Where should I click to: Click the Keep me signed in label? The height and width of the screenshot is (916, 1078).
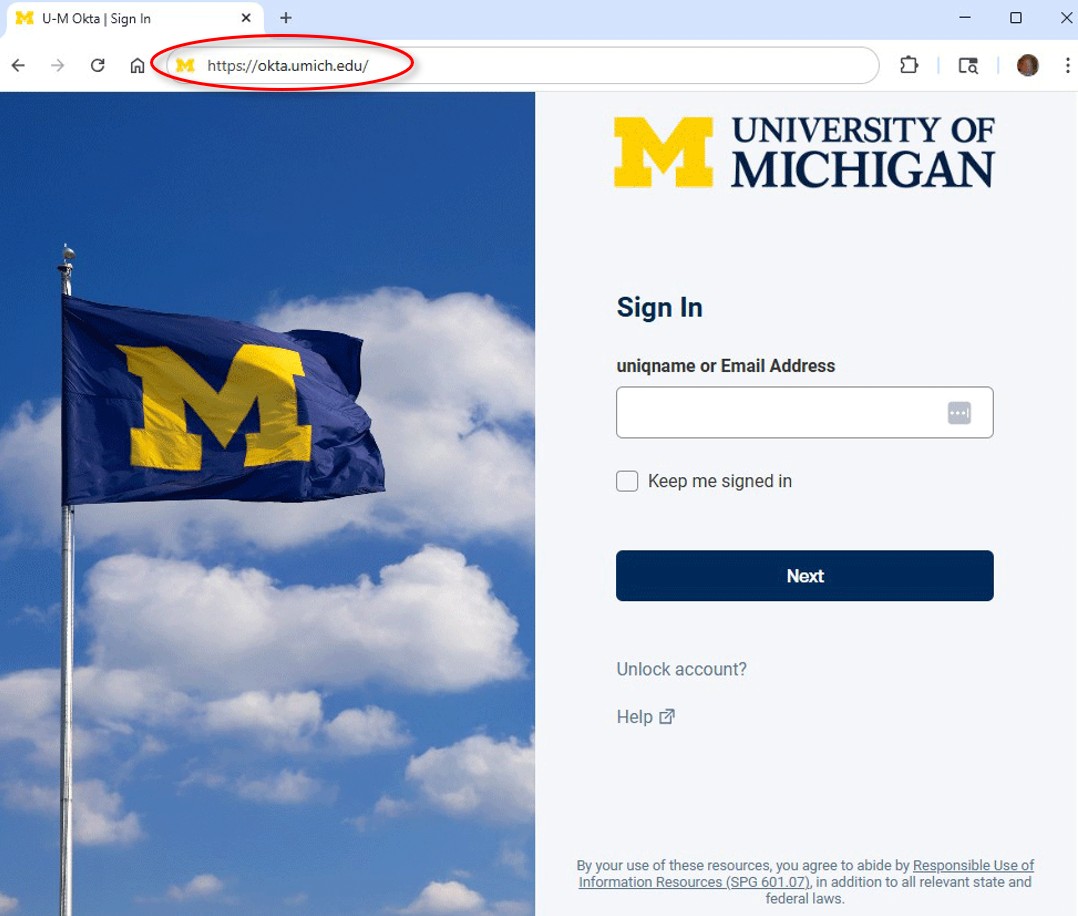[x=720, y=481]
